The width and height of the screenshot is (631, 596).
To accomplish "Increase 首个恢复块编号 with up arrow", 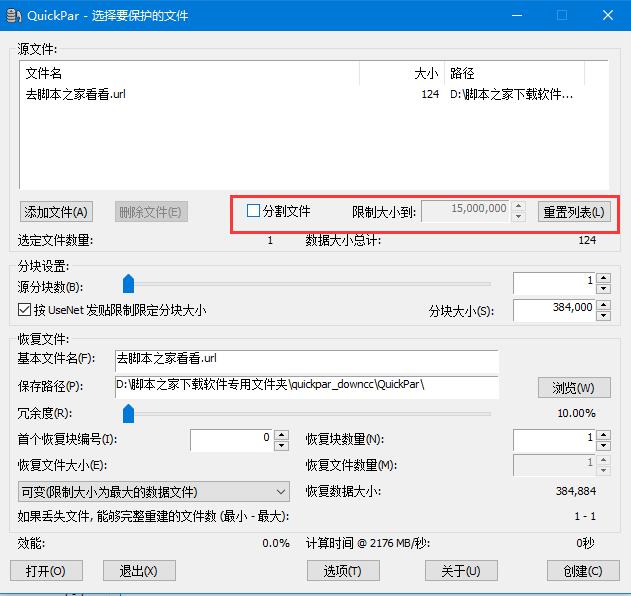I will tap(281, 435).
